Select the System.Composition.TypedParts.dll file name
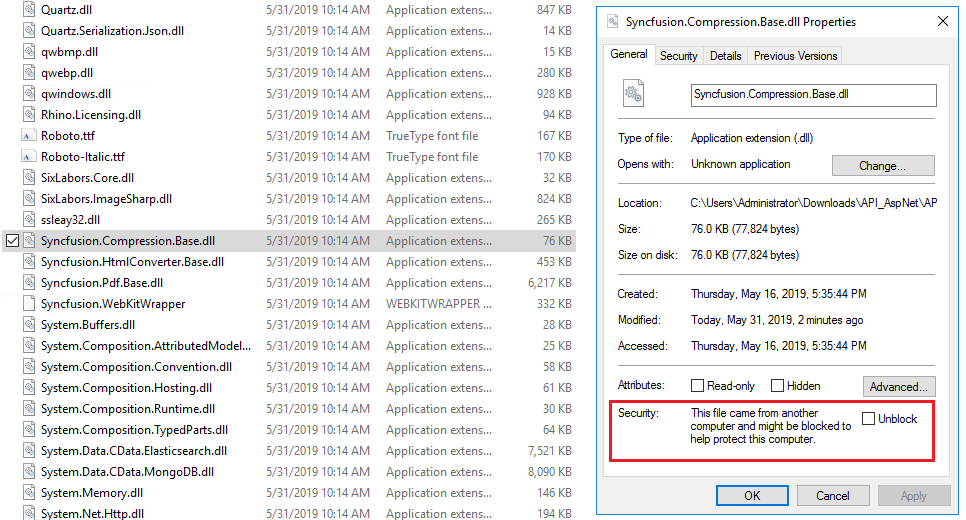This screenshot has height=520, width=966. [x=134, y=429]
